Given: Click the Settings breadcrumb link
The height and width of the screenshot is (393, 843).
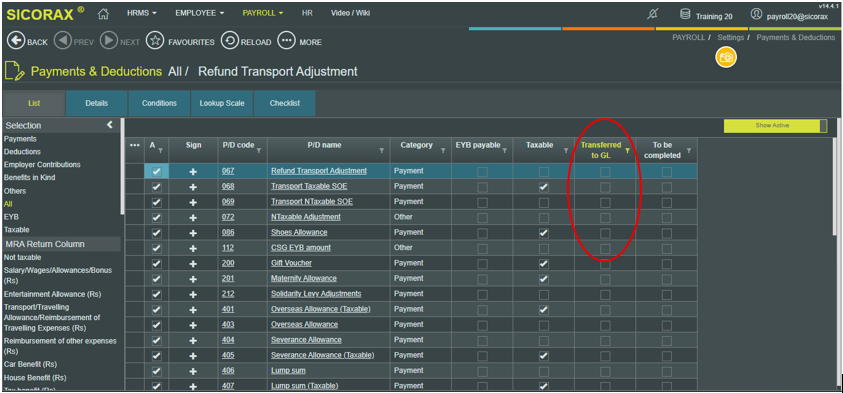Looking at the screenshot, I should click(731, 38).
